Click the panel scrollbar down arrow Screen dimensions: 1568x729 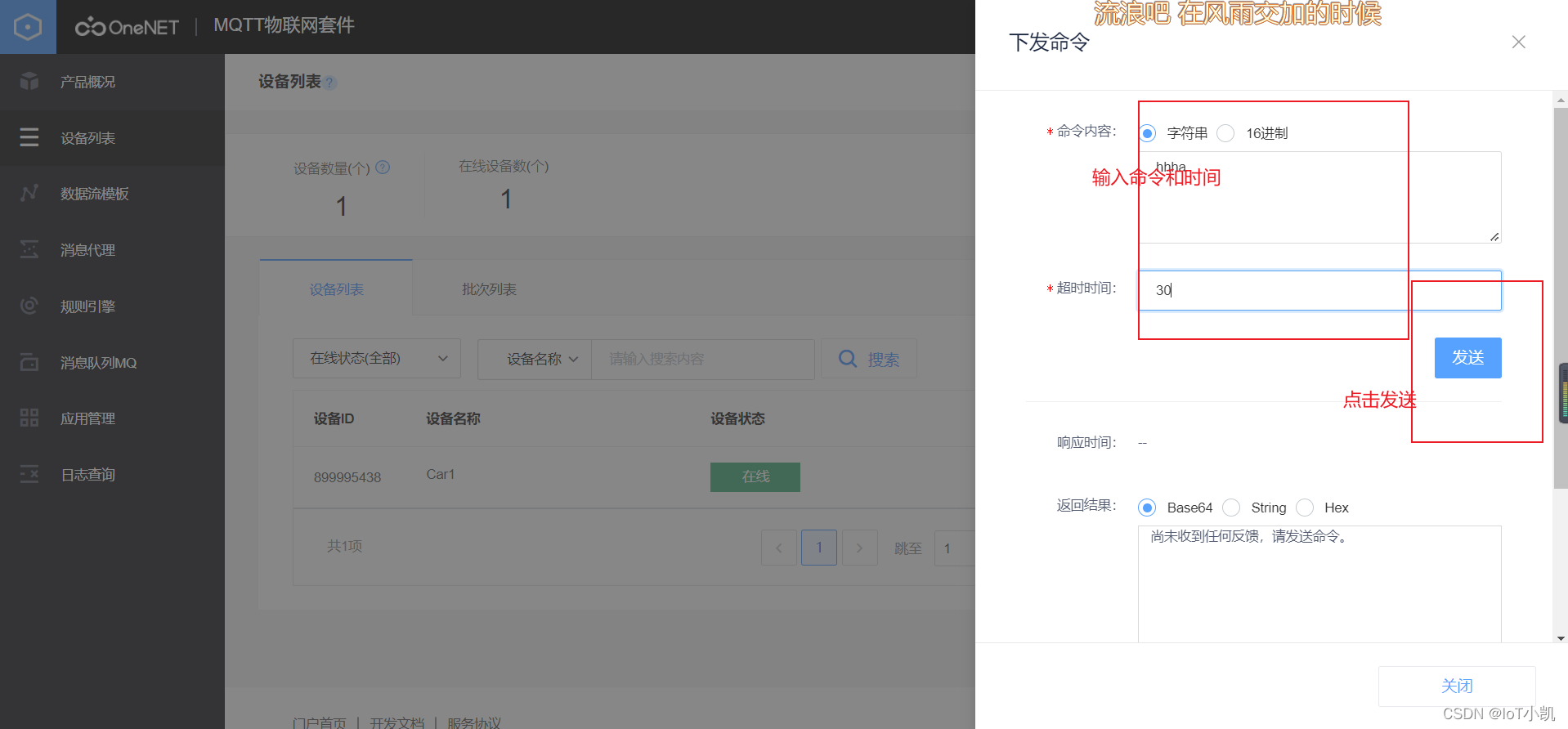pos(1561,638)
